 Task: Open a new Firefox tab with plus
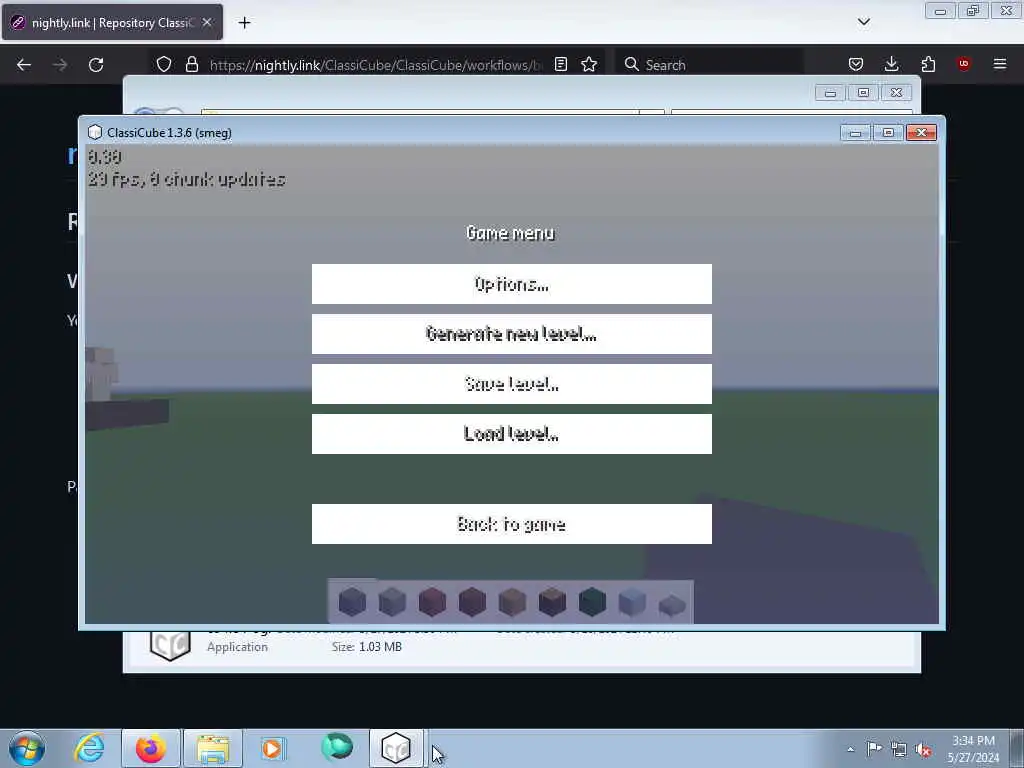point(244,23)
